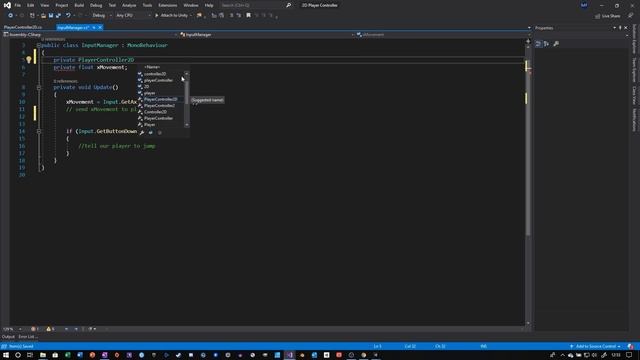640x360 pixels.
Task: Click the Windows Start button
Action: [x=6, y=355]
